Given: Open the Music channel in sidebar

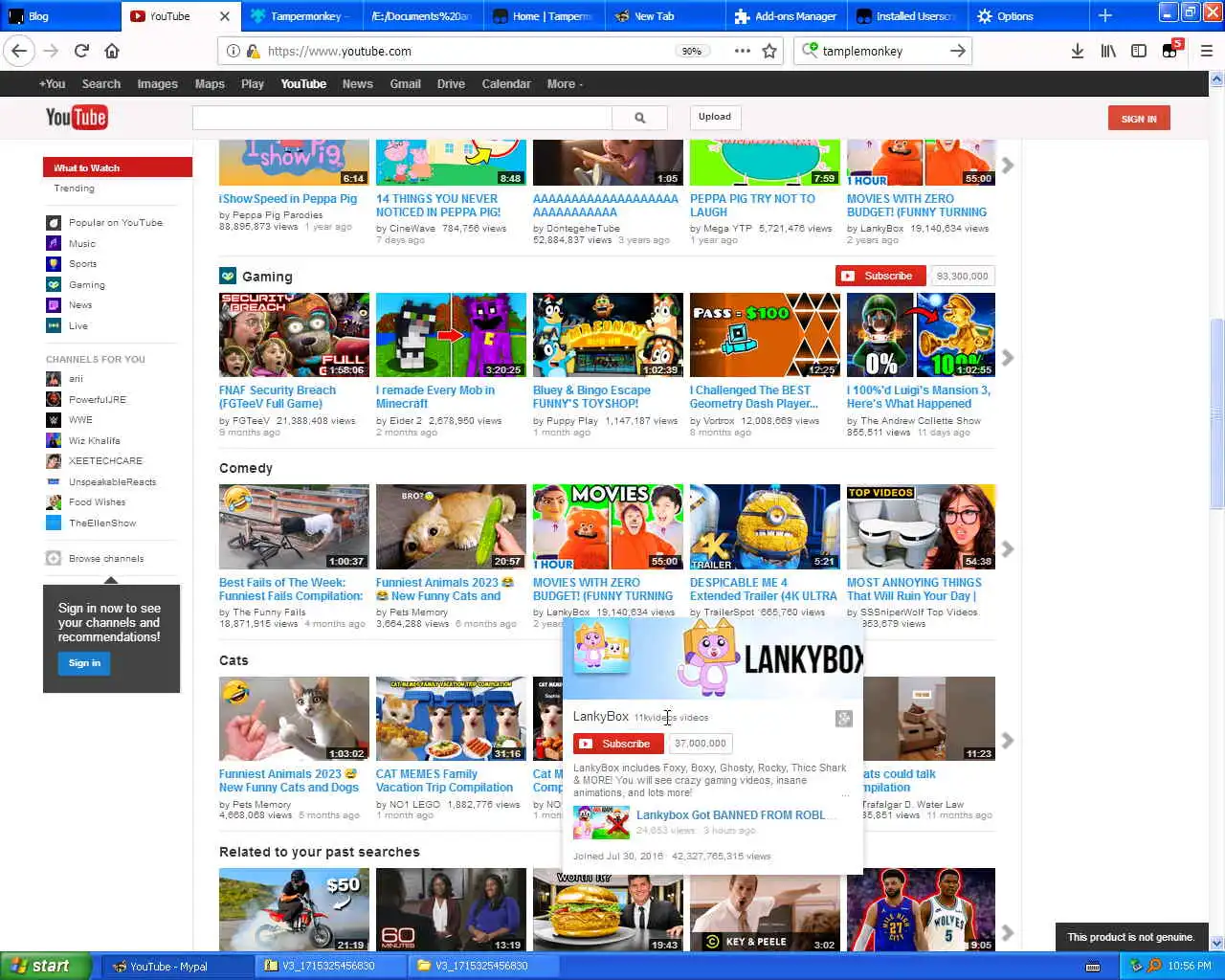Looking at the screenshot, I should pyautogui.click(x=72, y=243).
